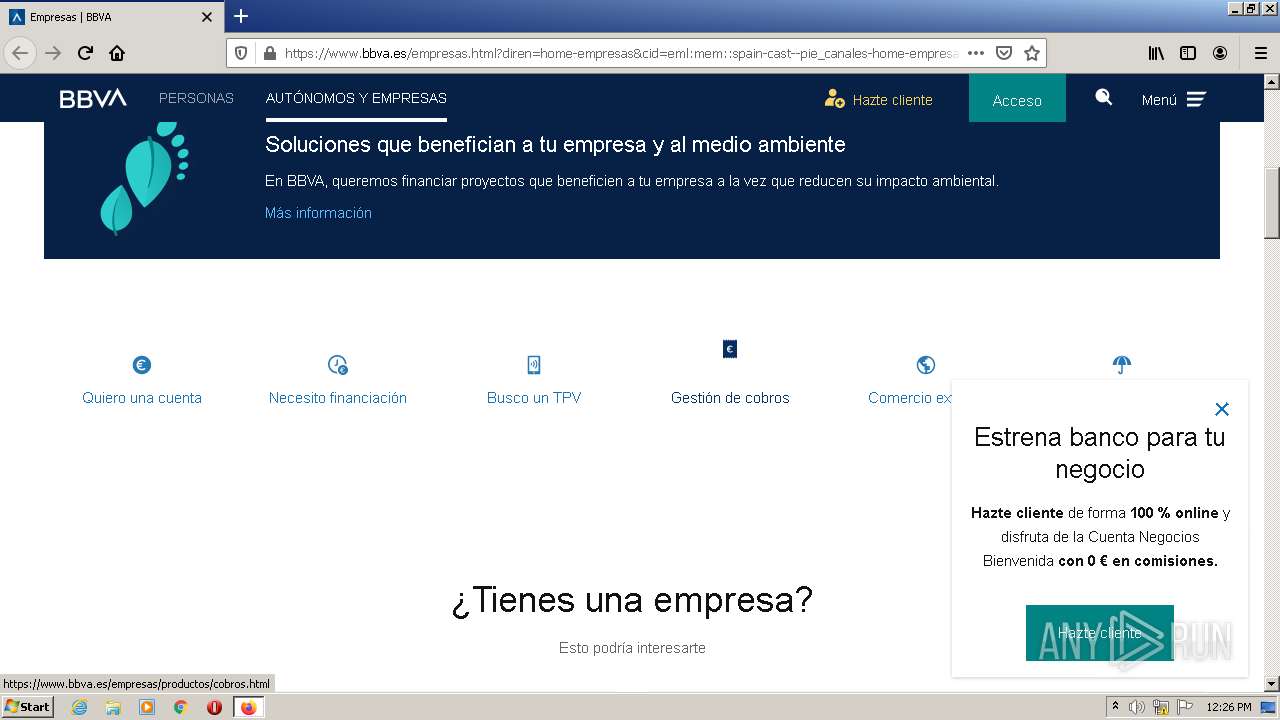Open page actions three-dot menu
This screenshot has height=720, width=1280.
point(976,53)
